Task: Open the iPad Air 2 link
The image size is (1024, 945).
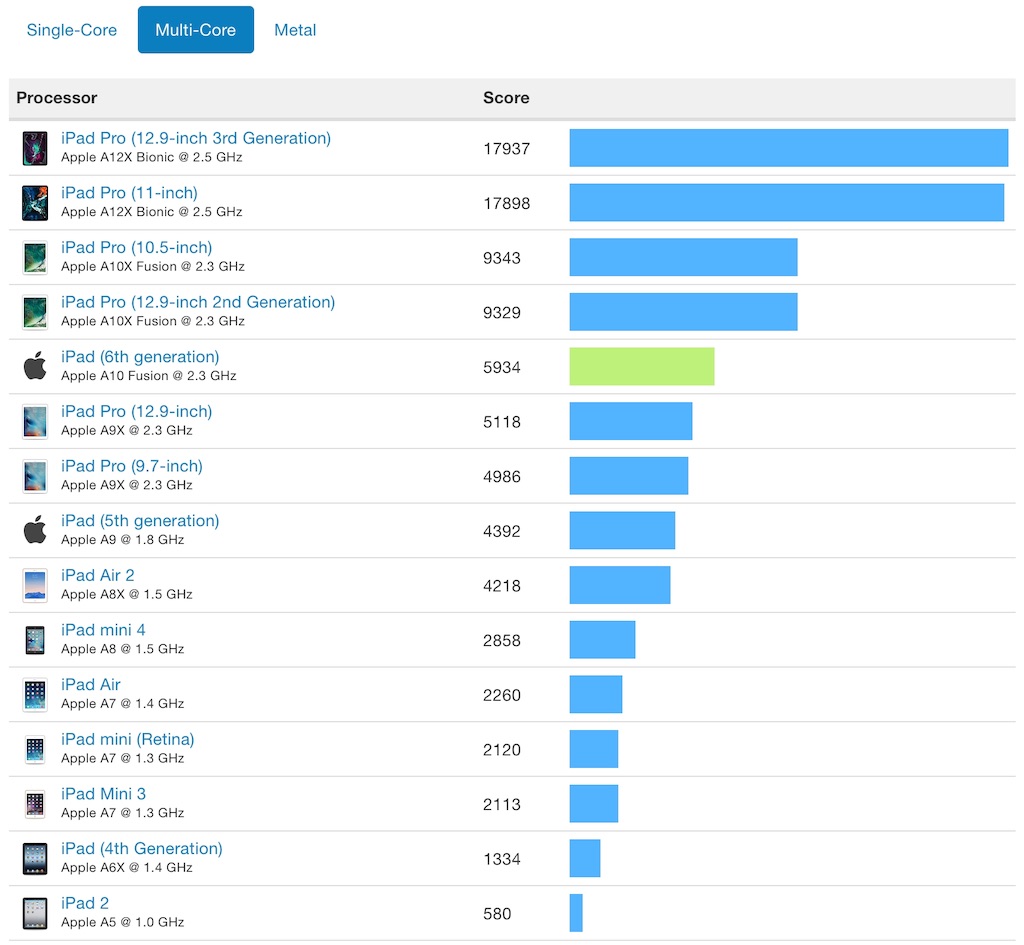Action: pyautogui.click(x=97, y=575)
